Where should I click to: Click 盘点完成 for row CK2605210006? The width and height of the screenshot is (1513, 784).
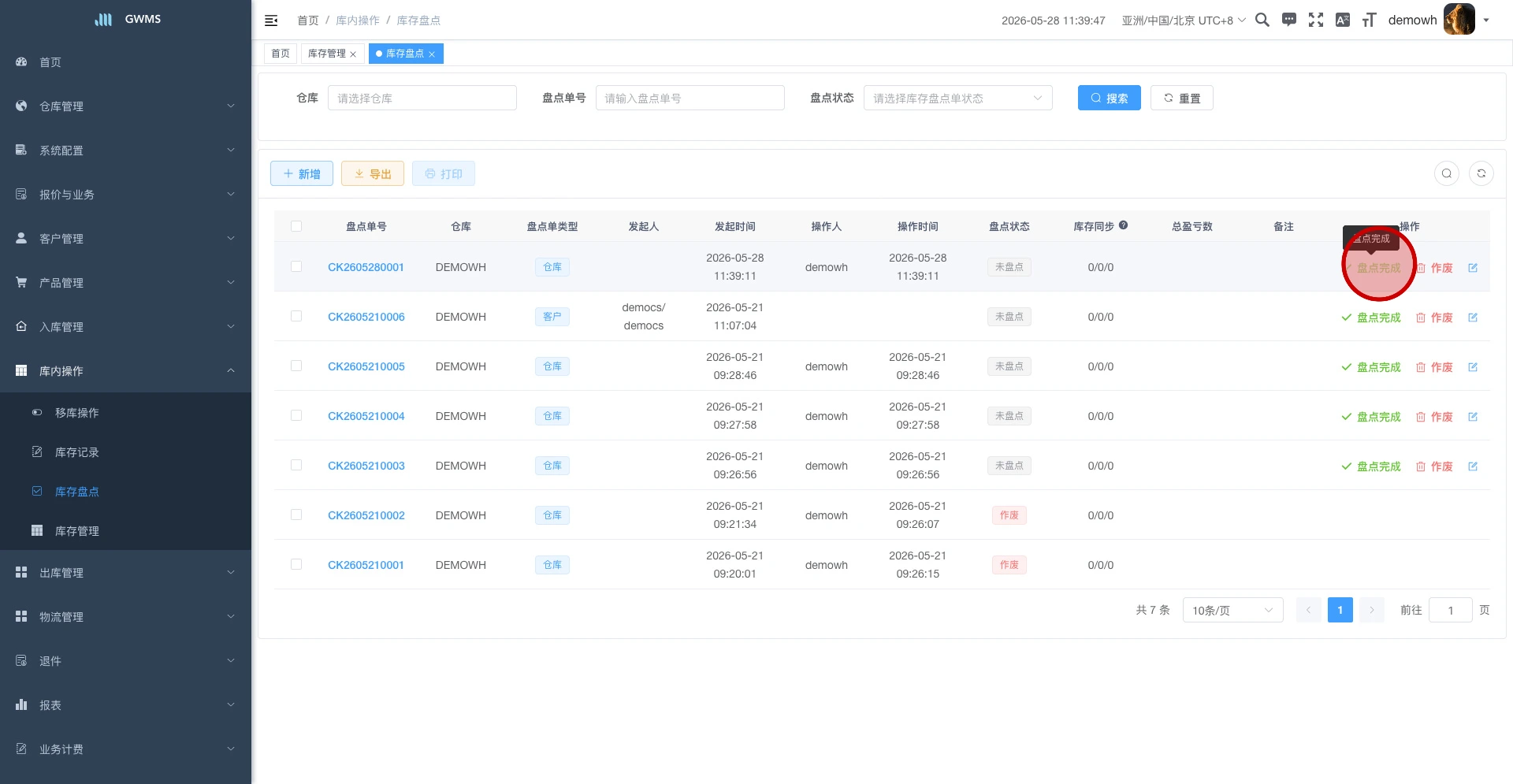coord(1371,318)
